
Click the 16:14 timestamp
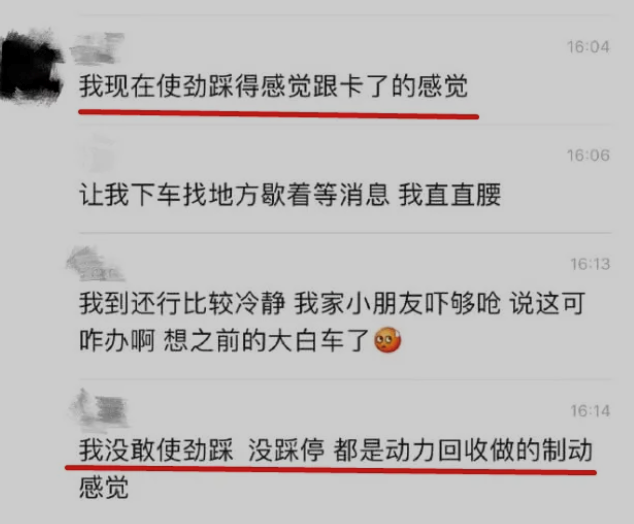(590, 411)
